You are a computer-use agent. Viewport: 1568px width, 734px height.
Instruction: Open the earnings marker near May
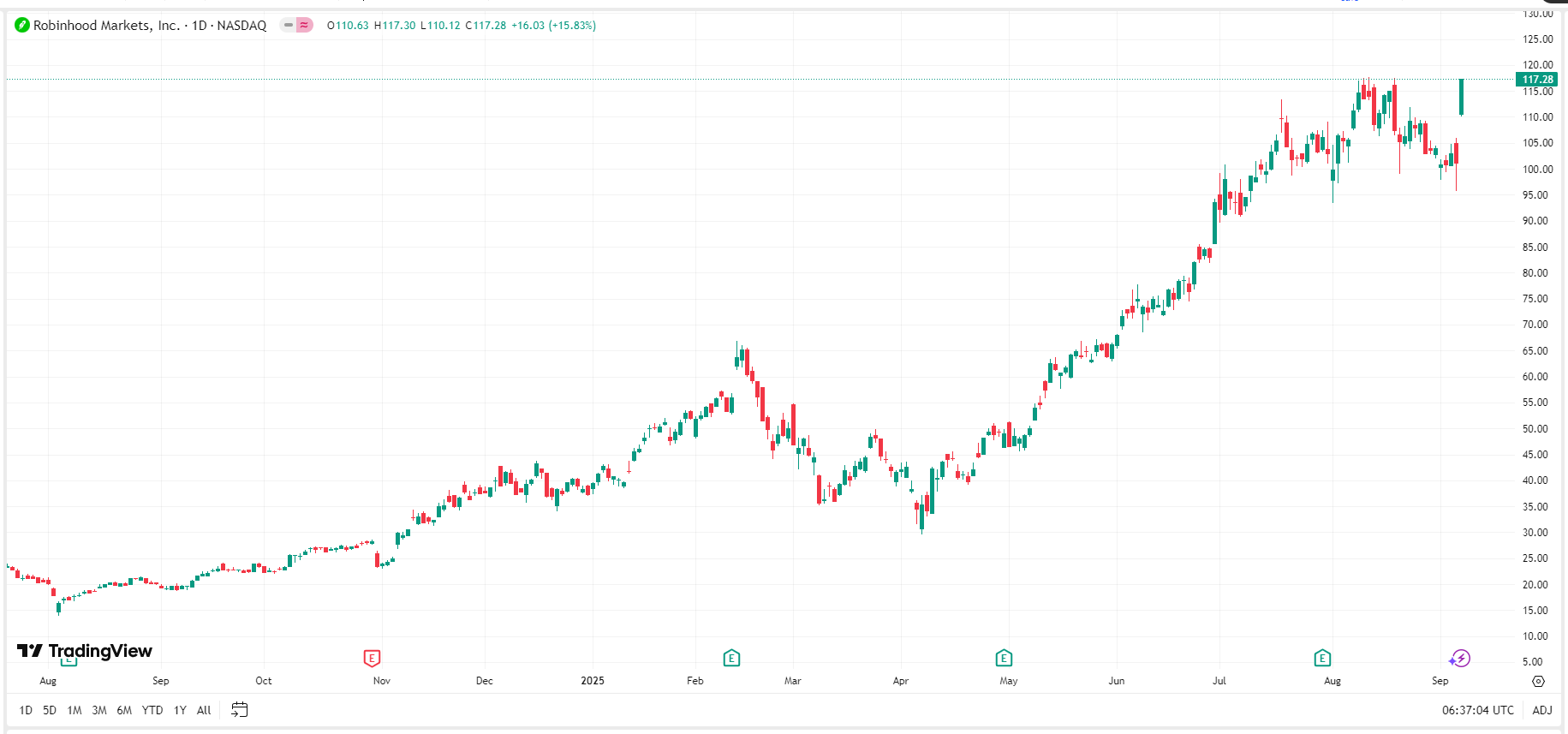pyautogui.click(x=1004, y=658)
